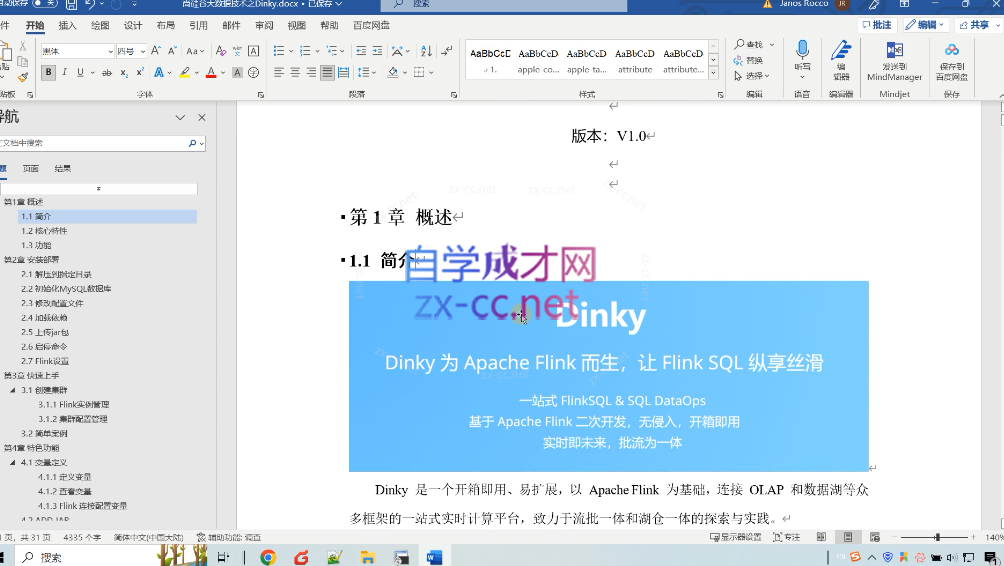
Task: Click the zoom slider handle
Action: point(937,537)
